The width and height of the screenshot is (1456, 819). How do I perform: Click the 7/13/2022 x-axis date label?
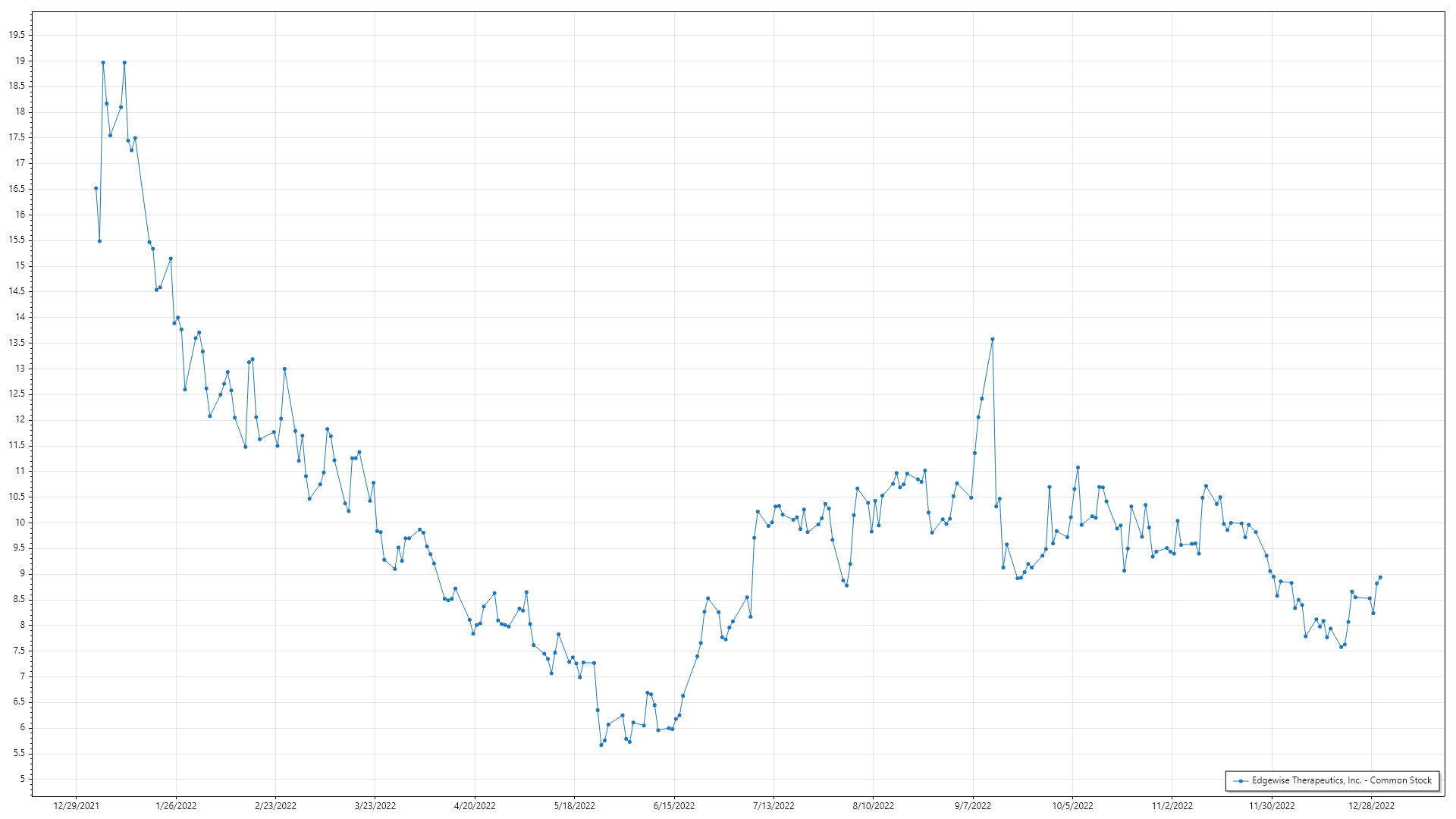[x=773, y=806]
